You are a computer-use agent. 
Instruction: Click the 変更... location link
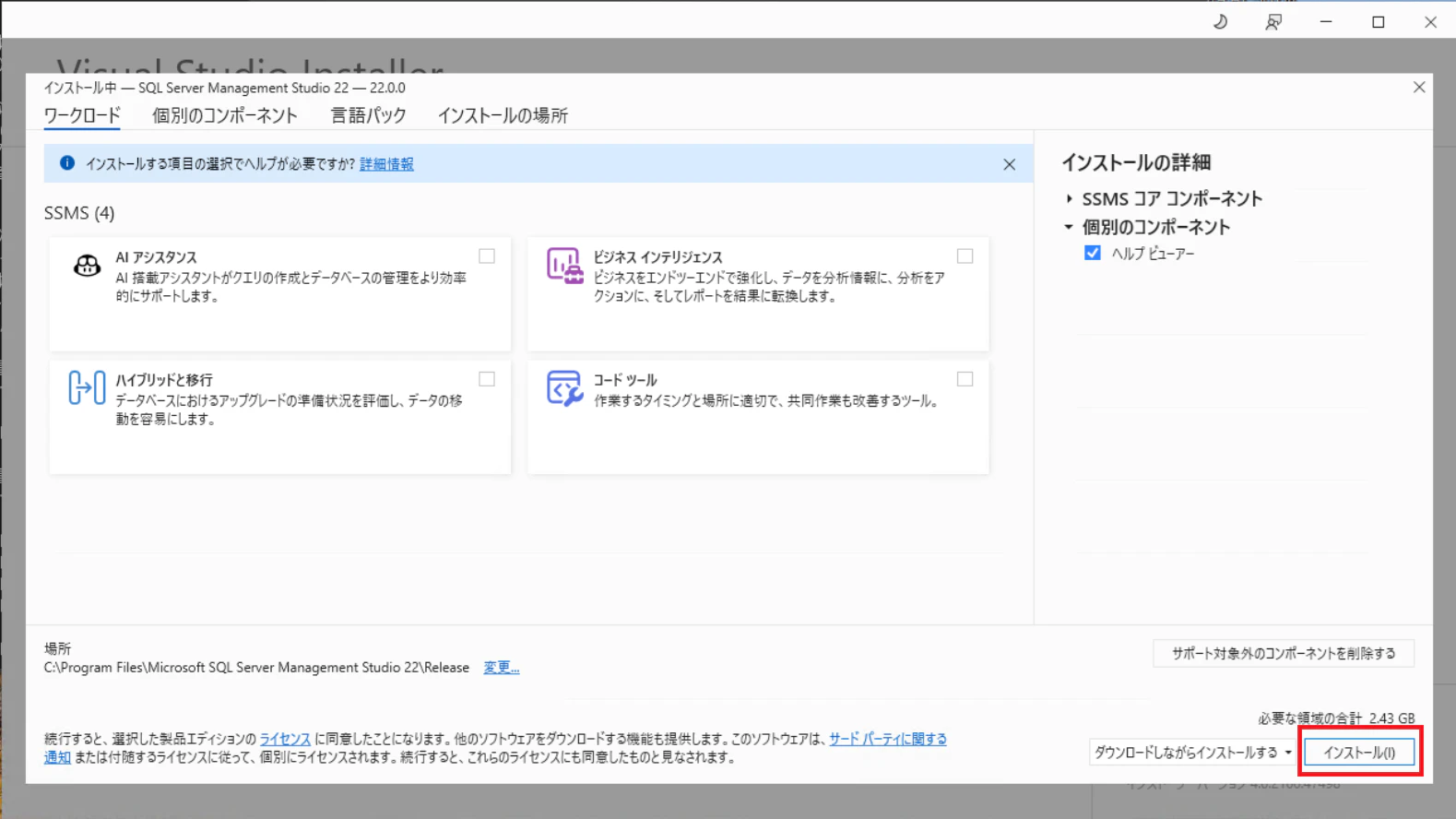[502, 668]
